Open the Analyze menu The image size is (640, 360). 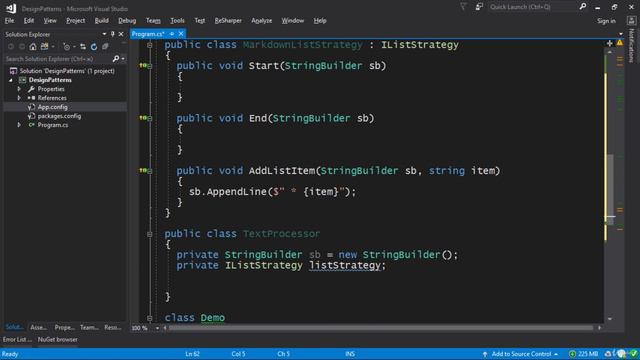tap(262, 20)
